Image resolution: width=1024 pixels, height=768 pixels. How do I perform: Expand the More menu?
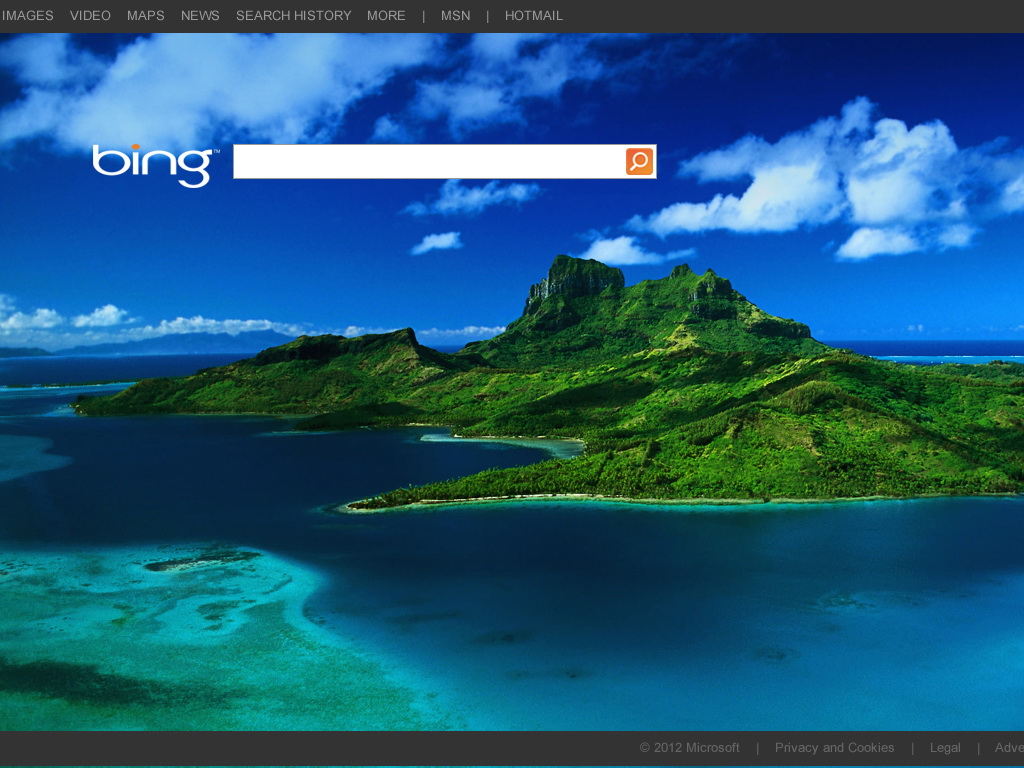click(386, 16)
